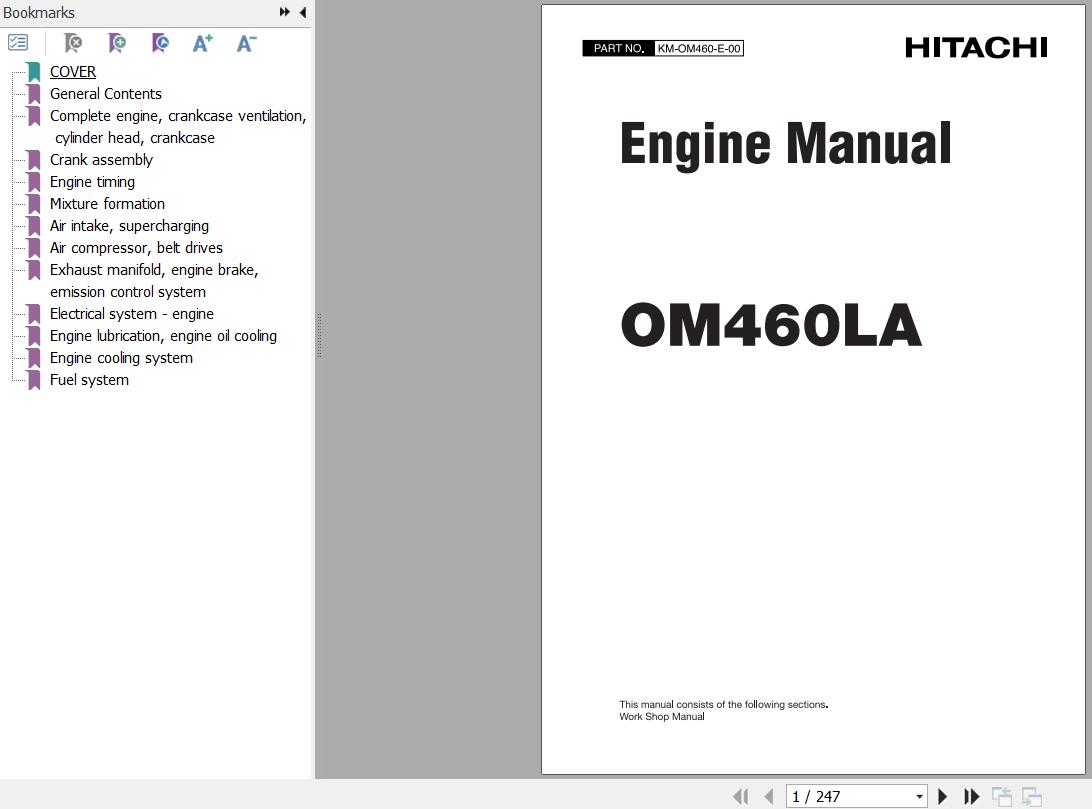Open the Engine cooling system bookmark
The width and height of the screenshot is (1092, 809).
pyautogui.click(x=121, y=358)
